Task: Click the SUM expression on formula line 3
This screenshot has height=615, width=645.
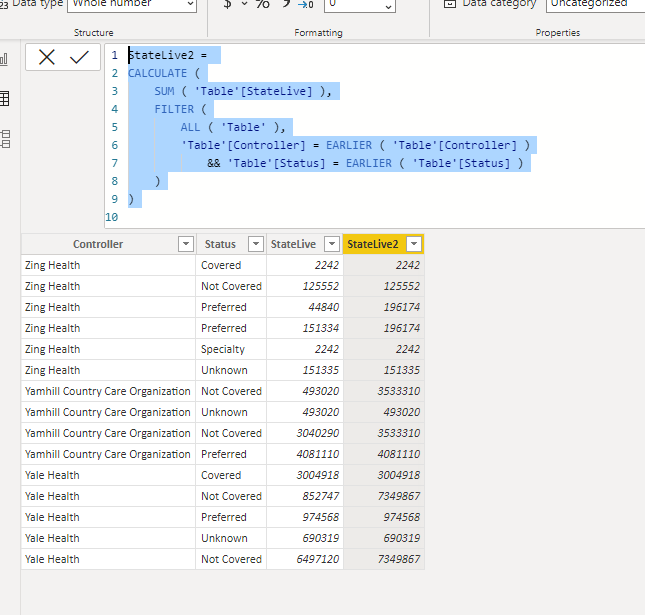Action: [x=243, y=91]
